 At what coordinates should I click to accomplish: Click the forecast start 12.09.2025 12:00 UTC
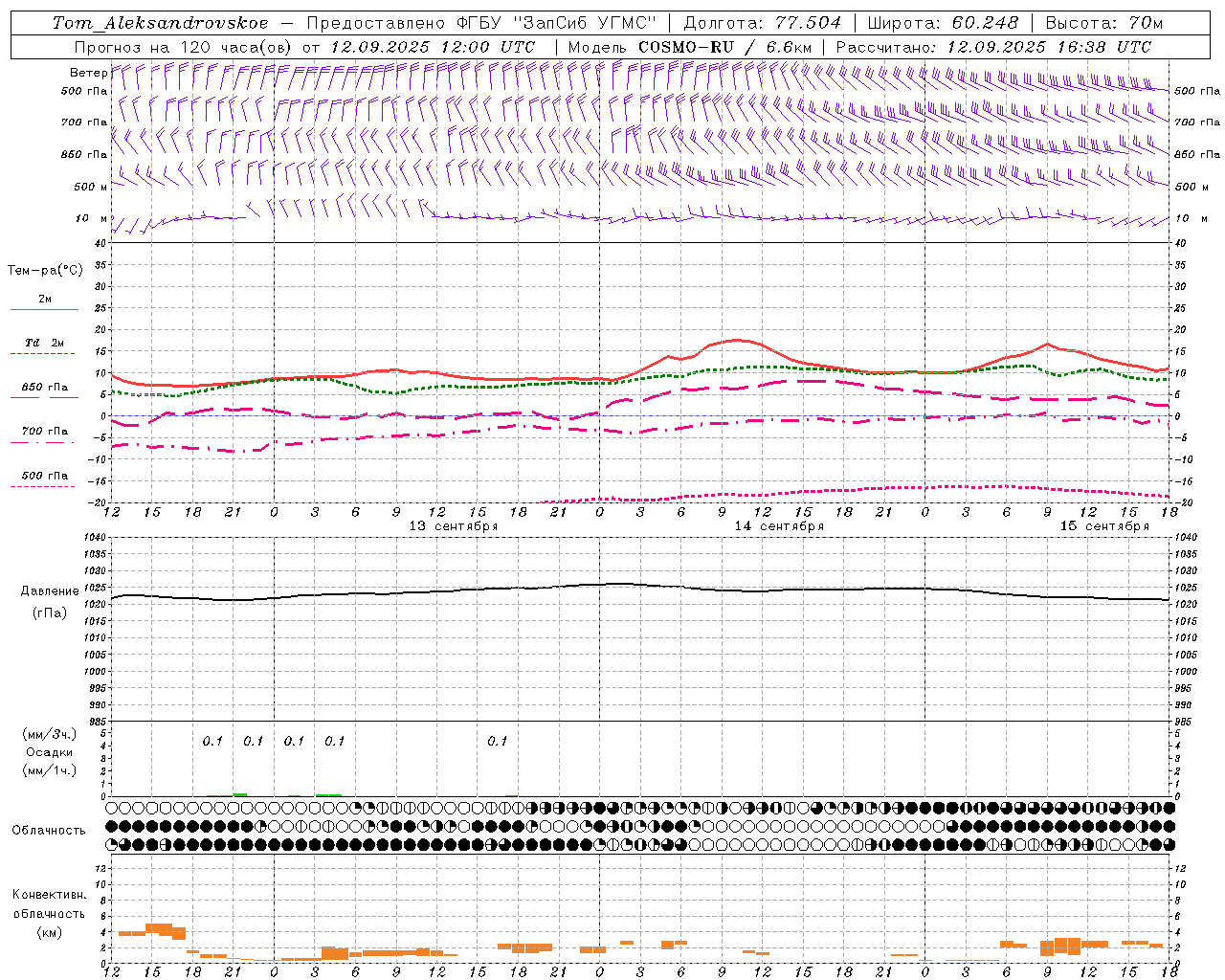[x=433, y=47]
